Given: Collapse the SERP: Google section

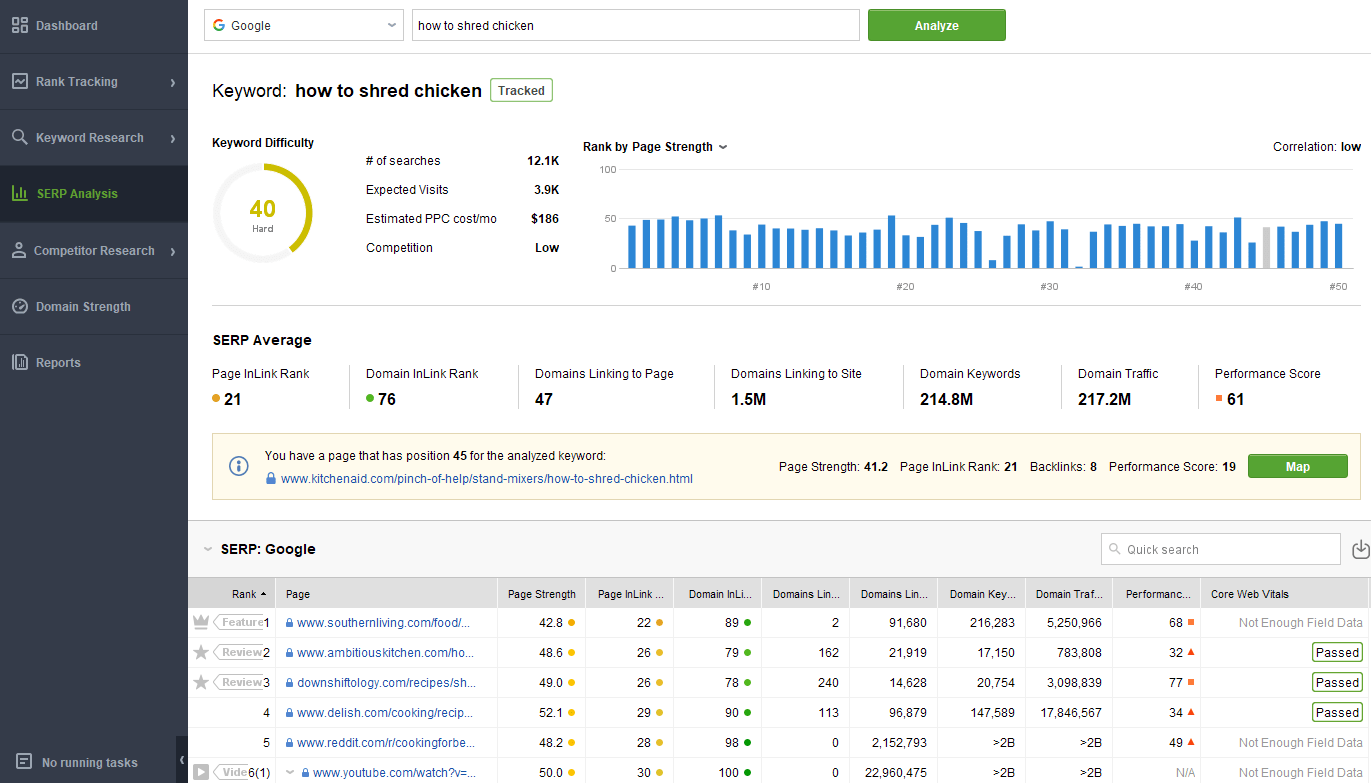Looking at the screenshot, I should point(208,549).
